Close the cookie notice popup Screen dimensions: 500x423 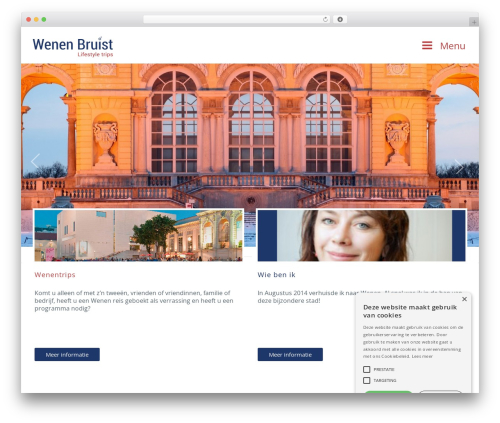464,299
